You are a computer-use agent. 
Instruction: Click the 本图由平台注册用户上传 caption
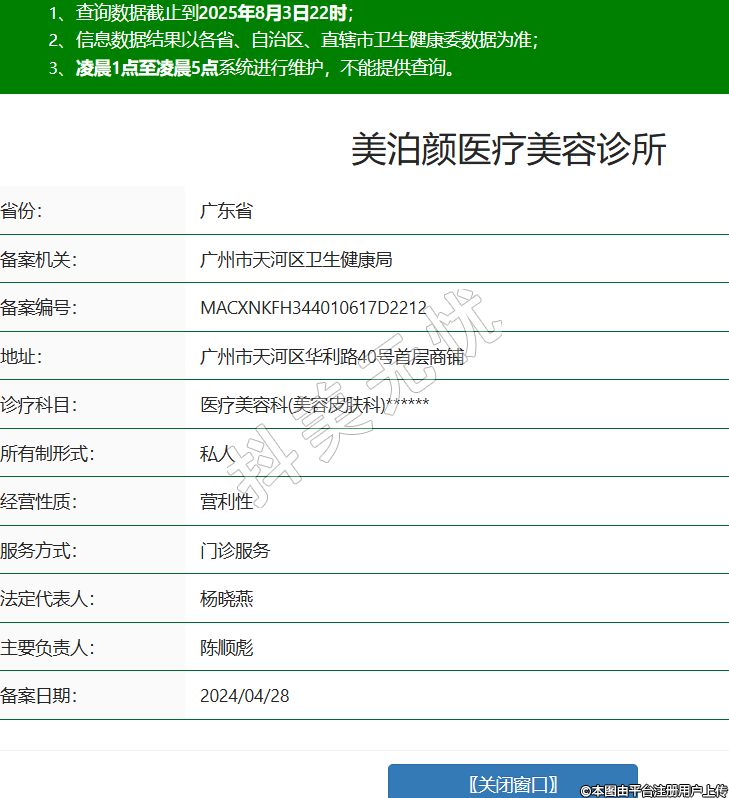[x=654, y=790]
